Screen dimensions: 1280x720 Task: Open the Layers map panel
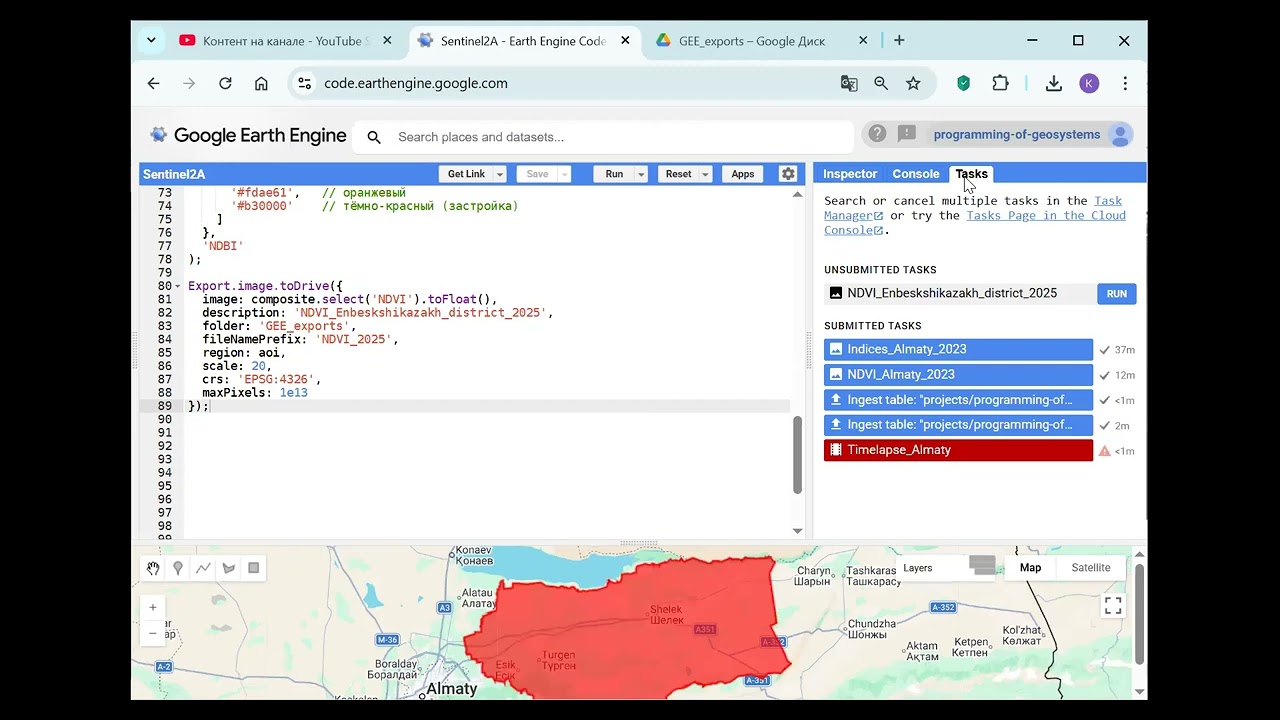coord(948,568)
